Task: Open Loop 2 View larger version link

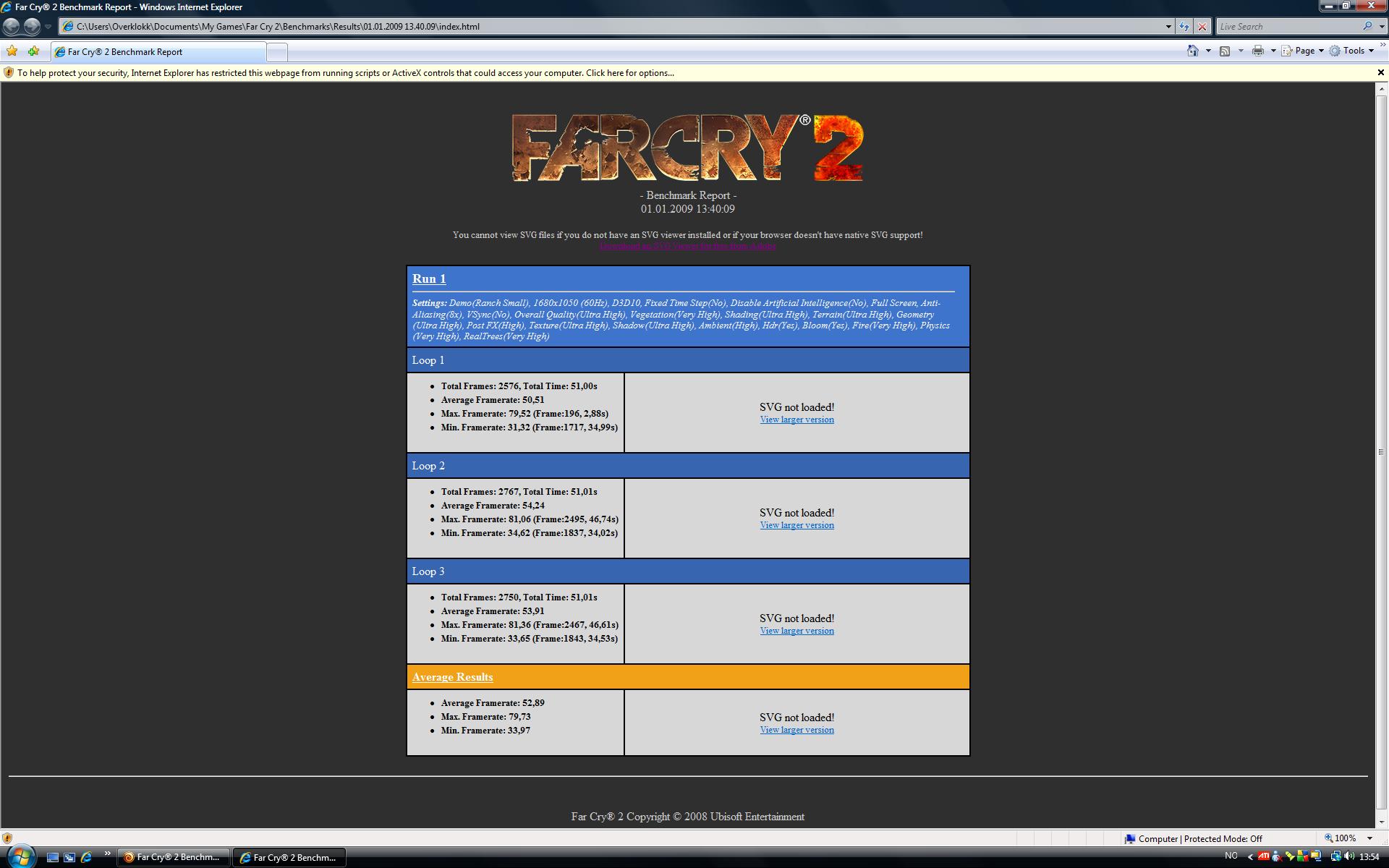Action: pyautogui.click(x=797, y=525)
